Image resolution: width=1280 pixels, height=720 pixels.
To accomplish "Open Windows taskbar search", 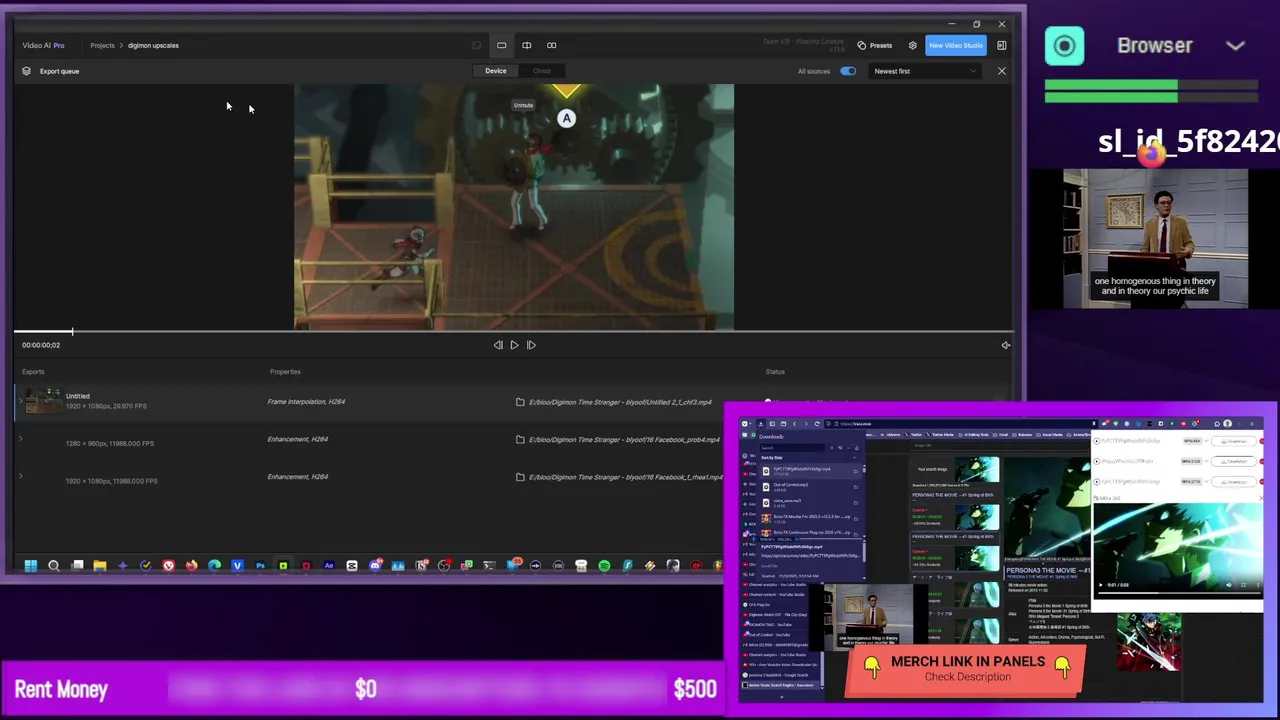I will (54, 566).
